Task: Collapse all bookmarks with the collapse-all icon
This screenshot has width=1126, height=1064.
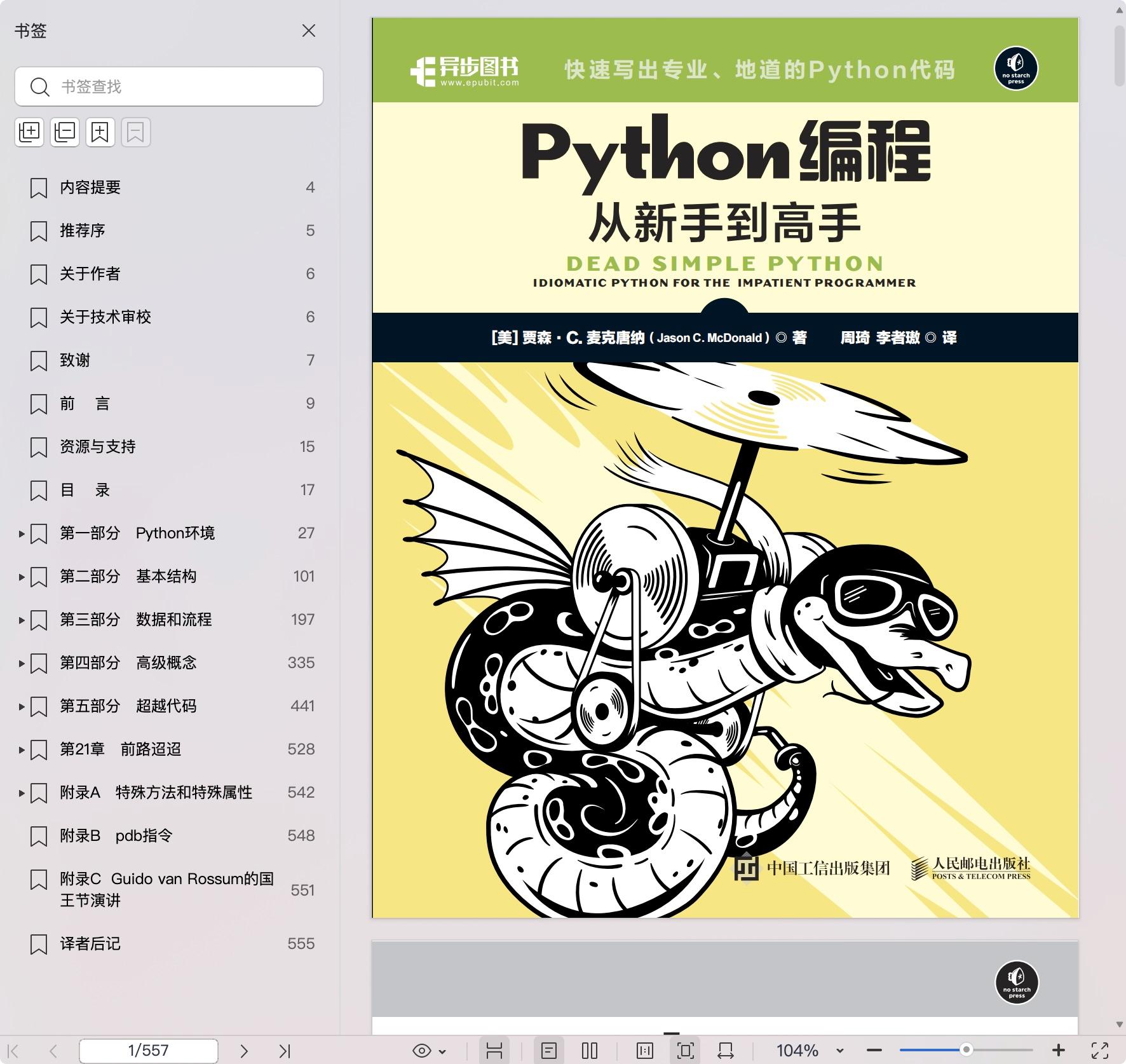Action: (x=65, y=132)
